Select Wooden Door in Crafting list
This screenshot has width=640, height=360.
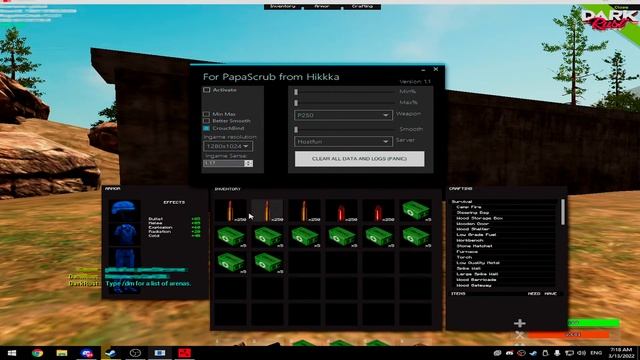(x=472, y=224)
